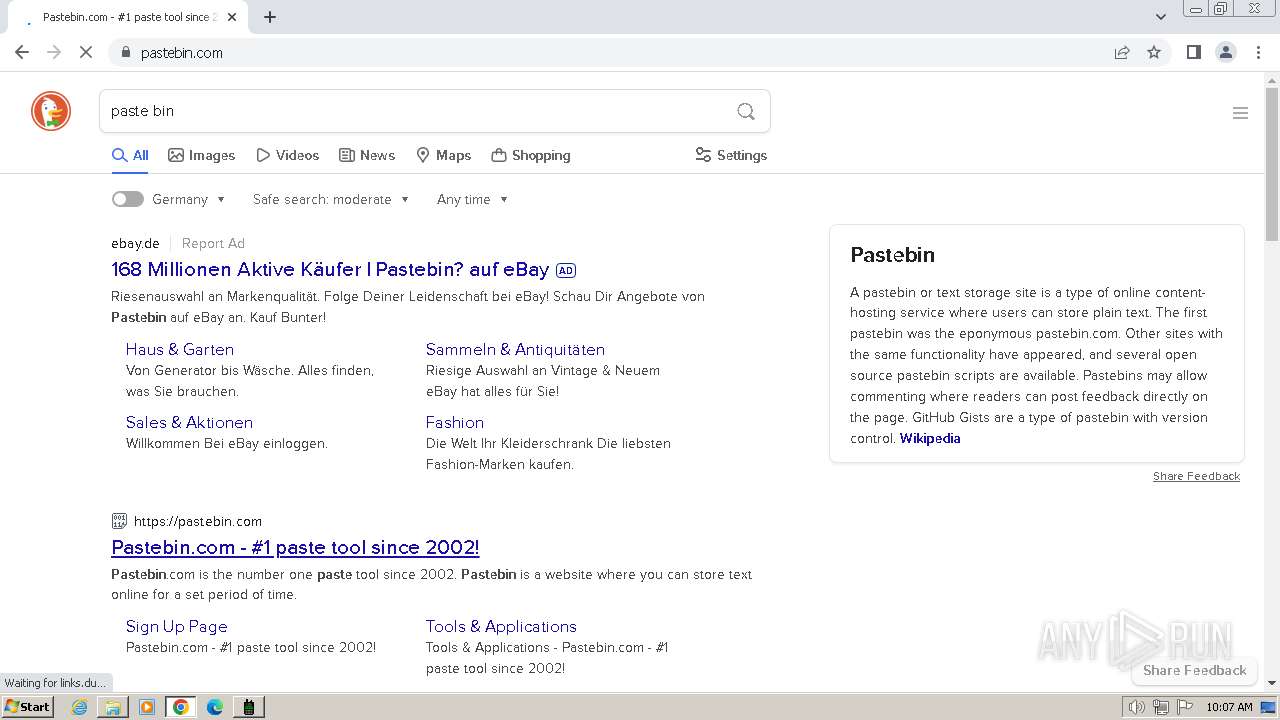Click the ebay.de ad domain text
Screen dimensions: 1280x720
point(135,243)
